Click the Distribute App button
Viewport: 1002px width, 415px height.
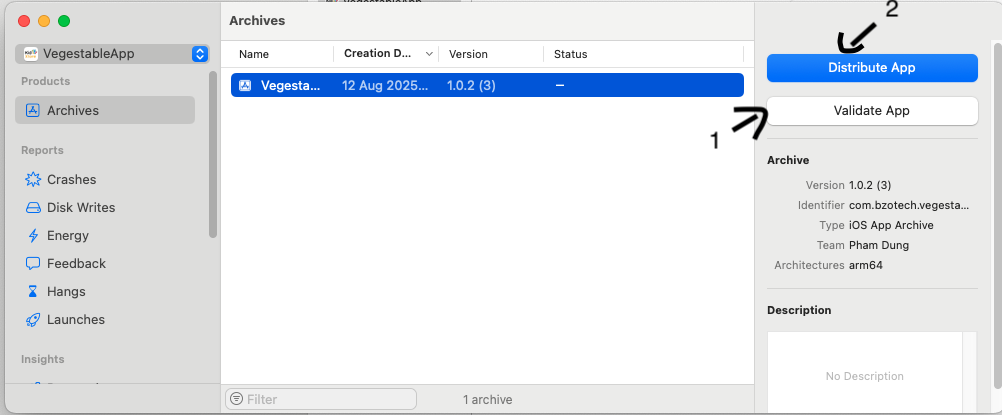(872, 68)
